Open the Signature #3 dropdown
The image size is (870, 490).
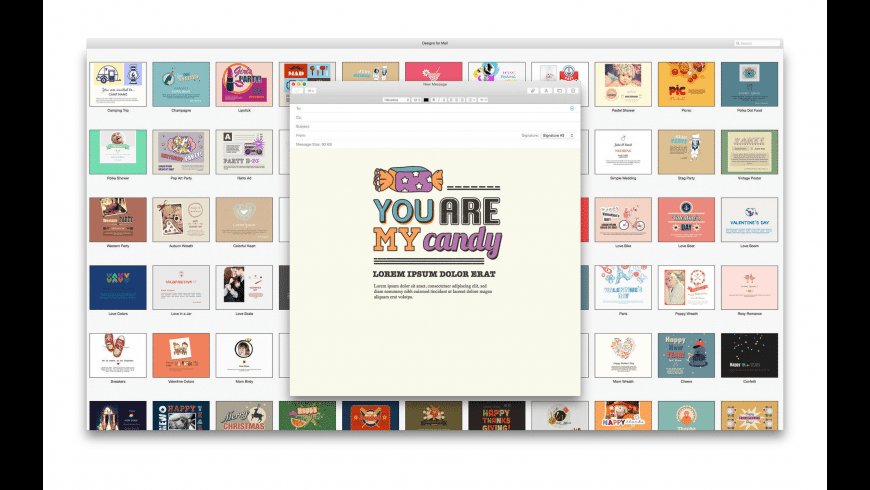558,135
